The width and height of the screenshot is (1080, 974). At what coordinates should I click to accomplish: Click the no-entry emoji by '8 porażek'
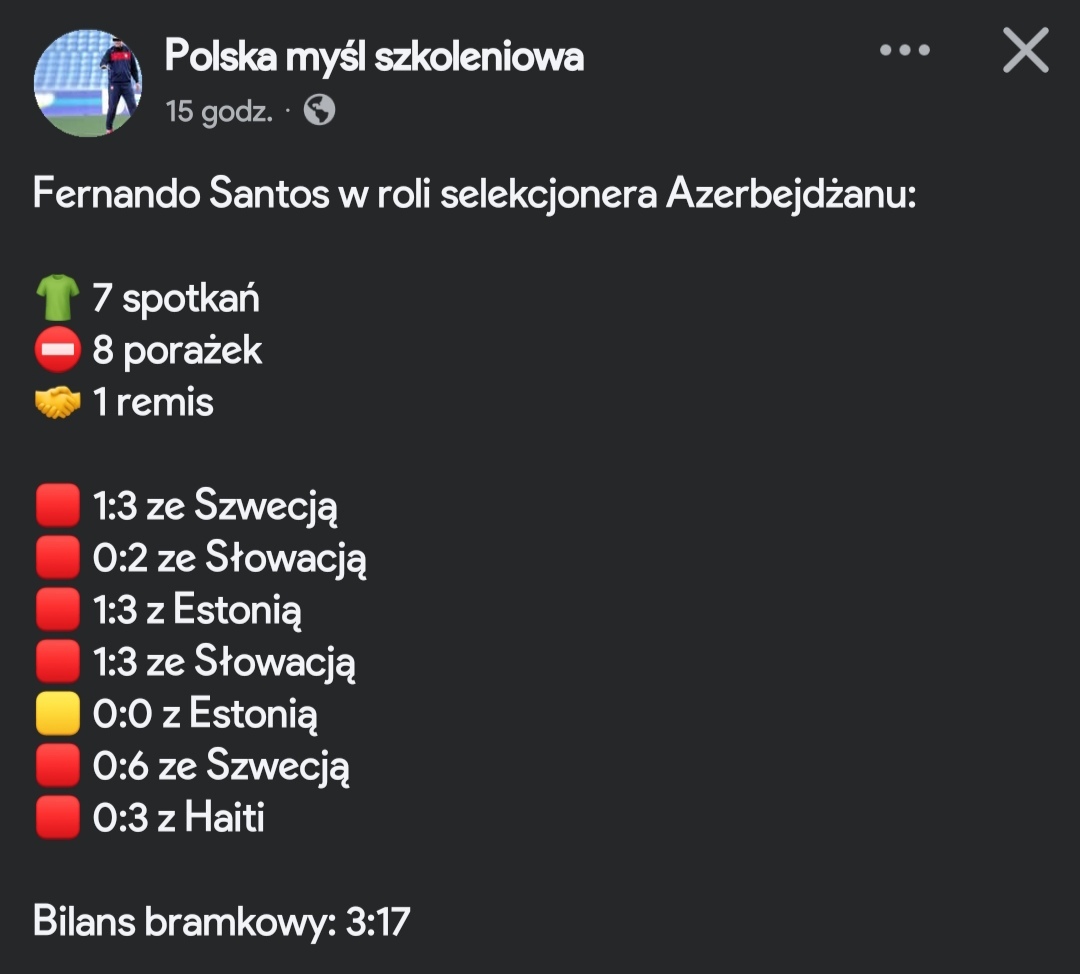pos(57,350)
